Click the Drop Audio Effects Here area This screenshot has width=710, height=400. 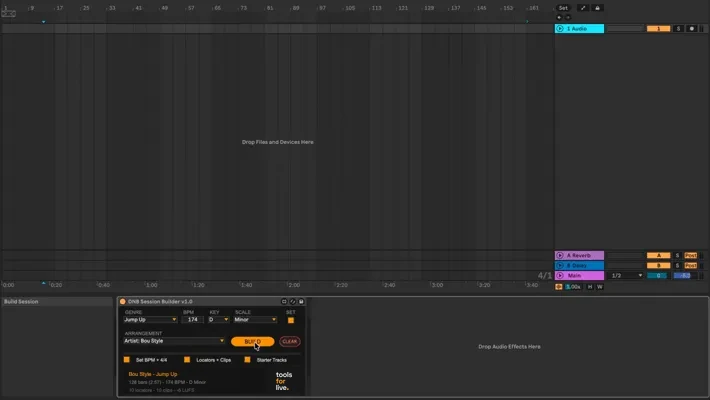pyautogui.click(x=509, y=347)
